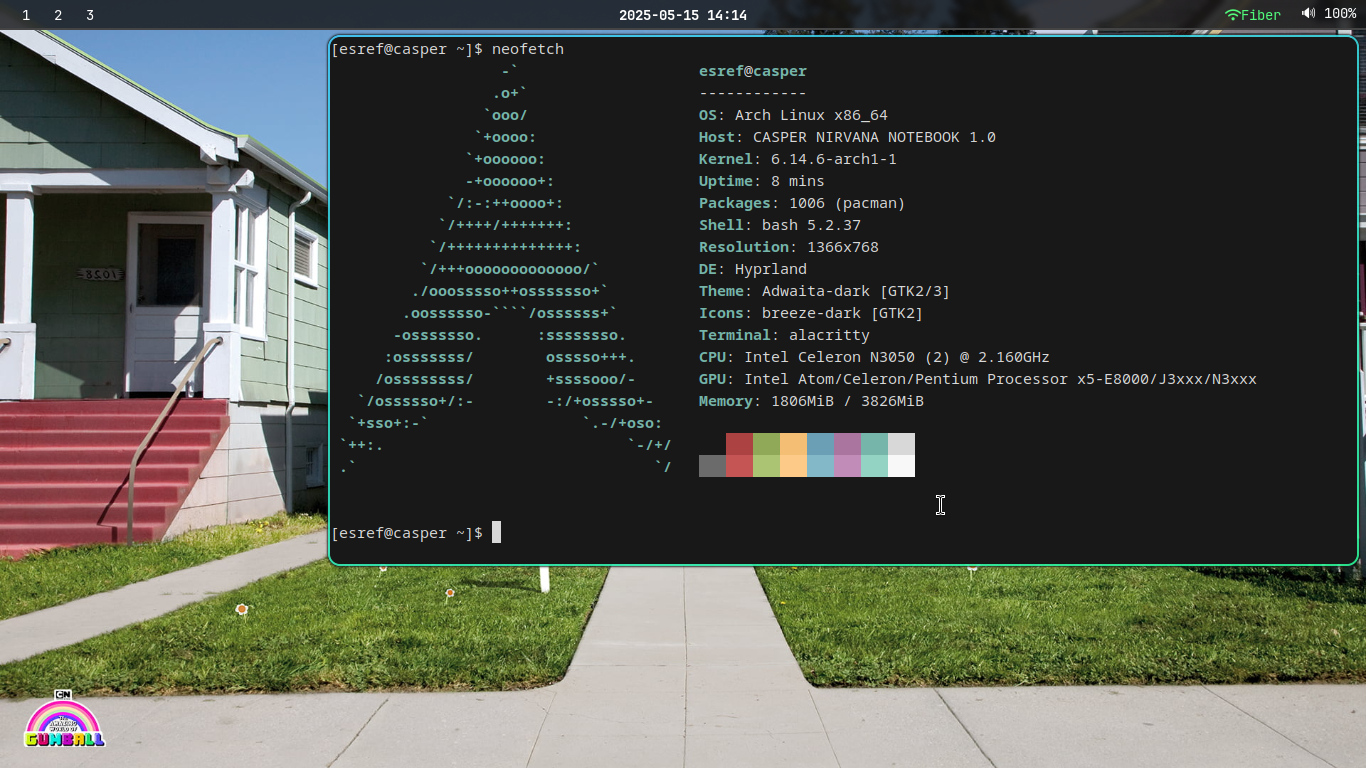The image size is (1366, 768).
Task: Click the light green swatch in the lower palette row
Action: click(766, 466)
